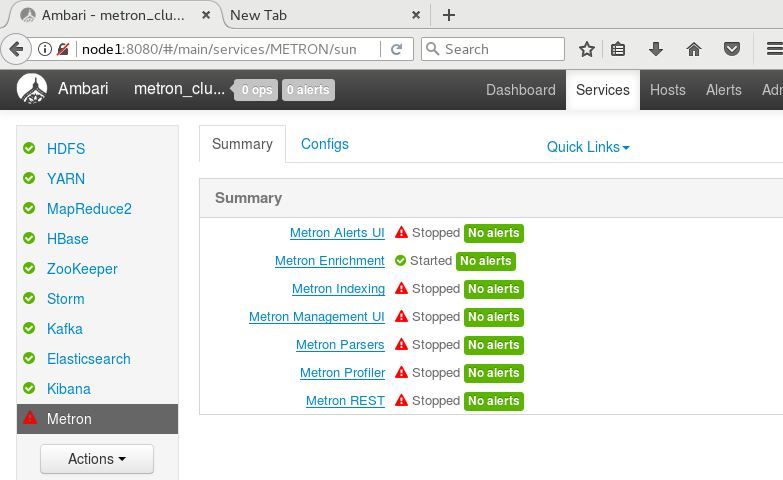783x480 pixels.
Task: Click No alerts badge for Metron Management UI
Action: tap(493, 317)
